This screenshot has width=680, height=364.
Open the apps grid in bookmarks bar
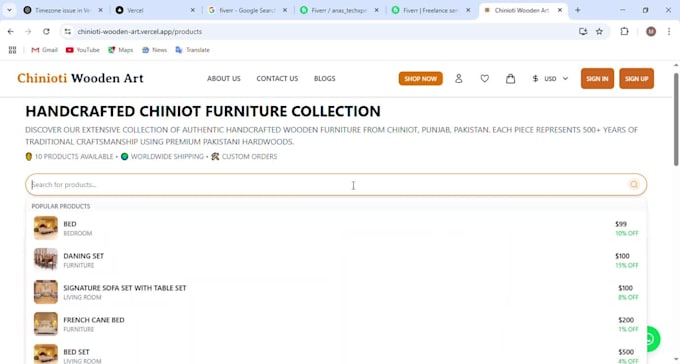click(13, 50)
